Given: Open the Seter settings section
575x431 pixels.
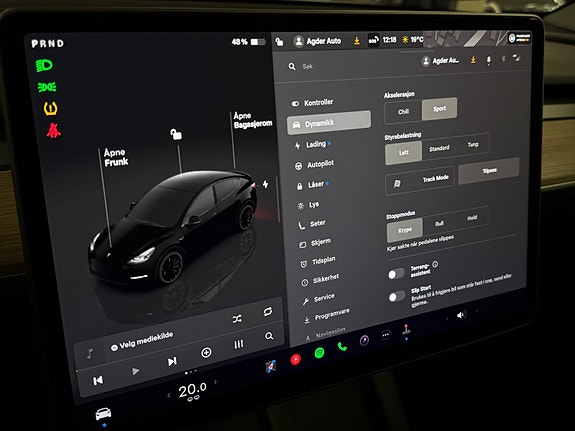Looking at the screenshot, I should (312, 224).
